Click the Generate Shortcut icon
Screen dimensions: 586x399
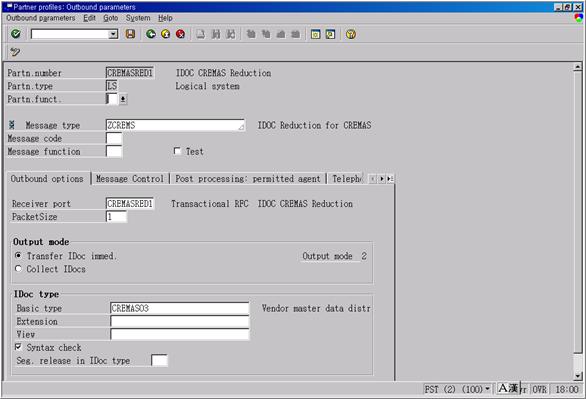(x=330, y=34)
